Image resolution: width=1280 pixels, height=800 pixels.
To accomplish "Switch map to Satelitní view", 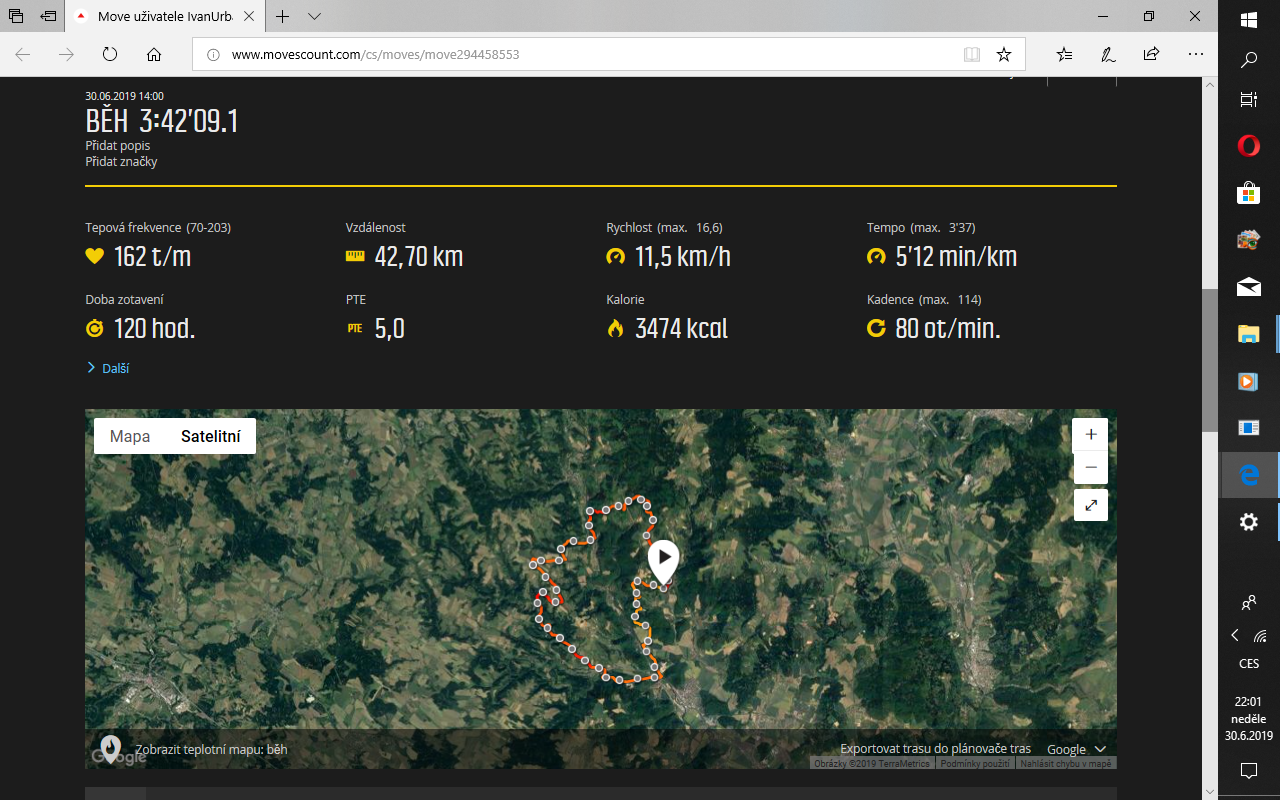I will (210, 436).
